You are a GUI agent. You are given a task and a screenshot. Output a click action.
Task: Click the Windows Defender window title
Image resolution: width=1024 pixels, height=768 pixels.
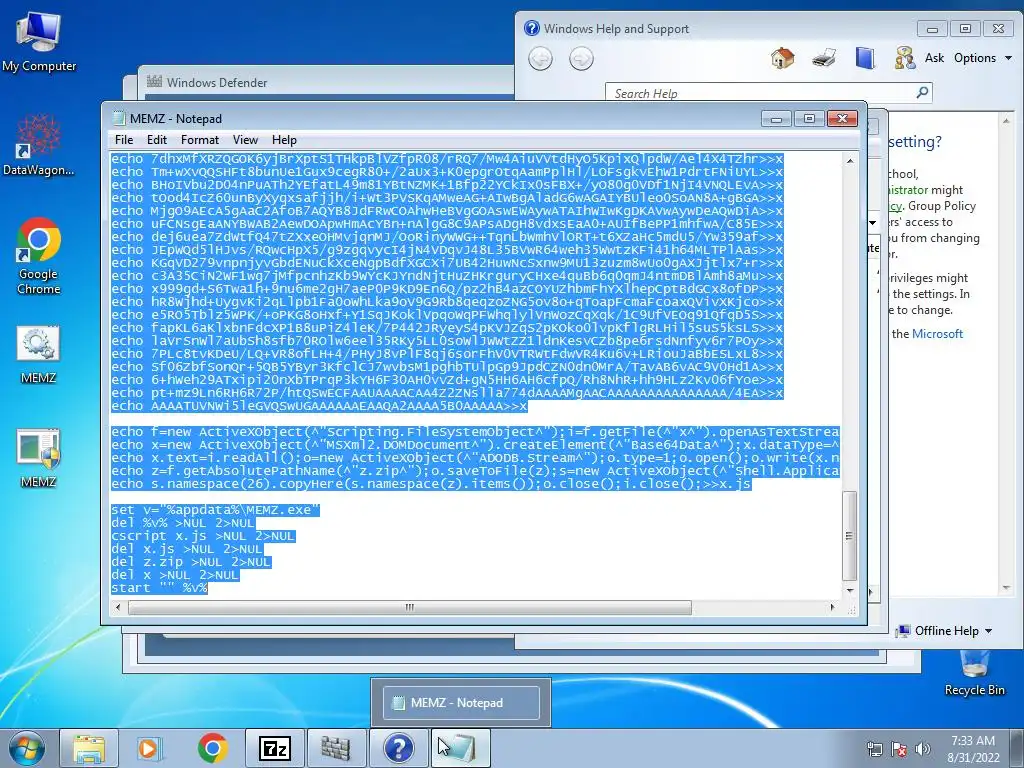pos(217,83)
